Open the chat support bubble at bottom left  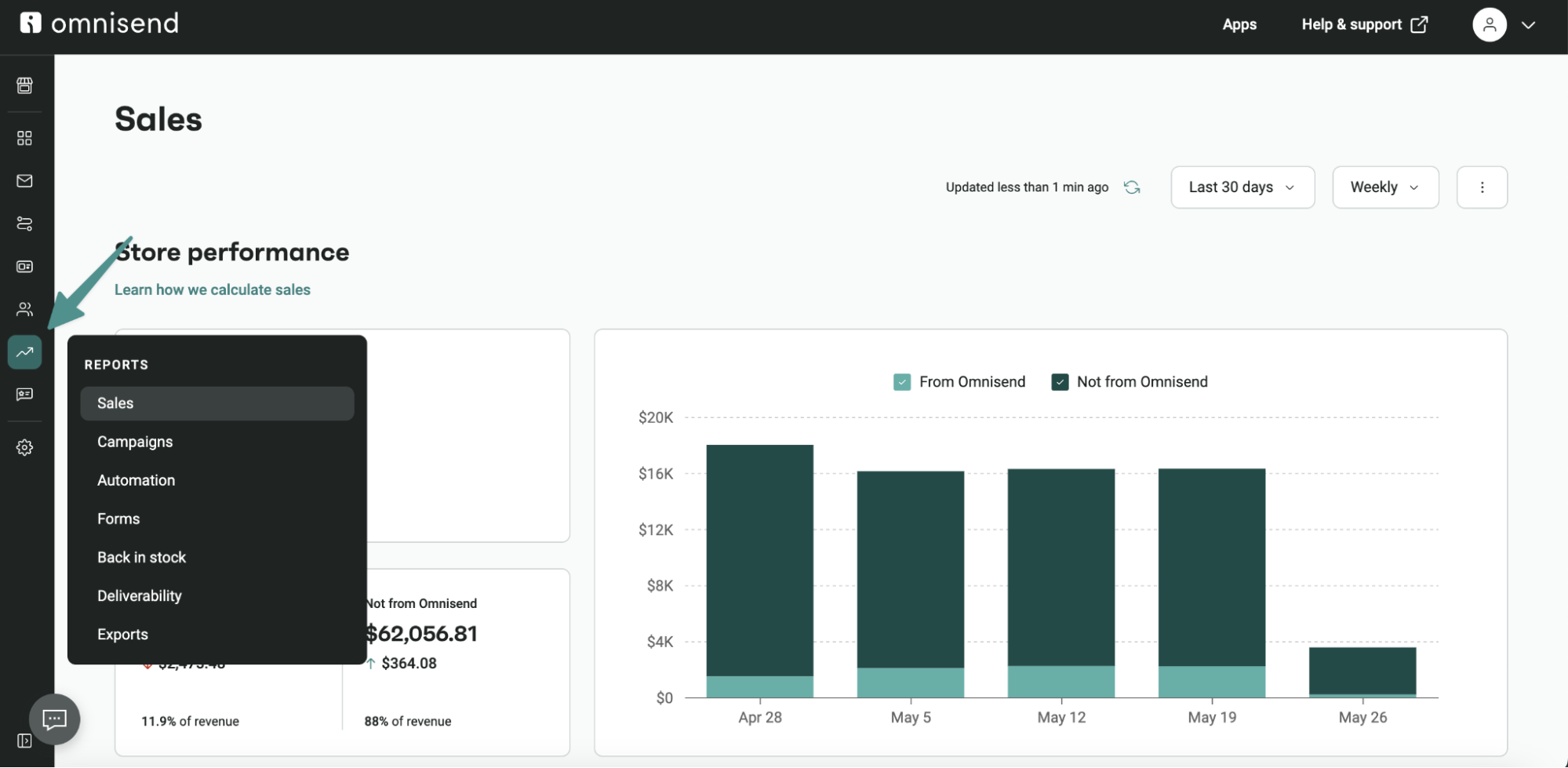(54, 719)
